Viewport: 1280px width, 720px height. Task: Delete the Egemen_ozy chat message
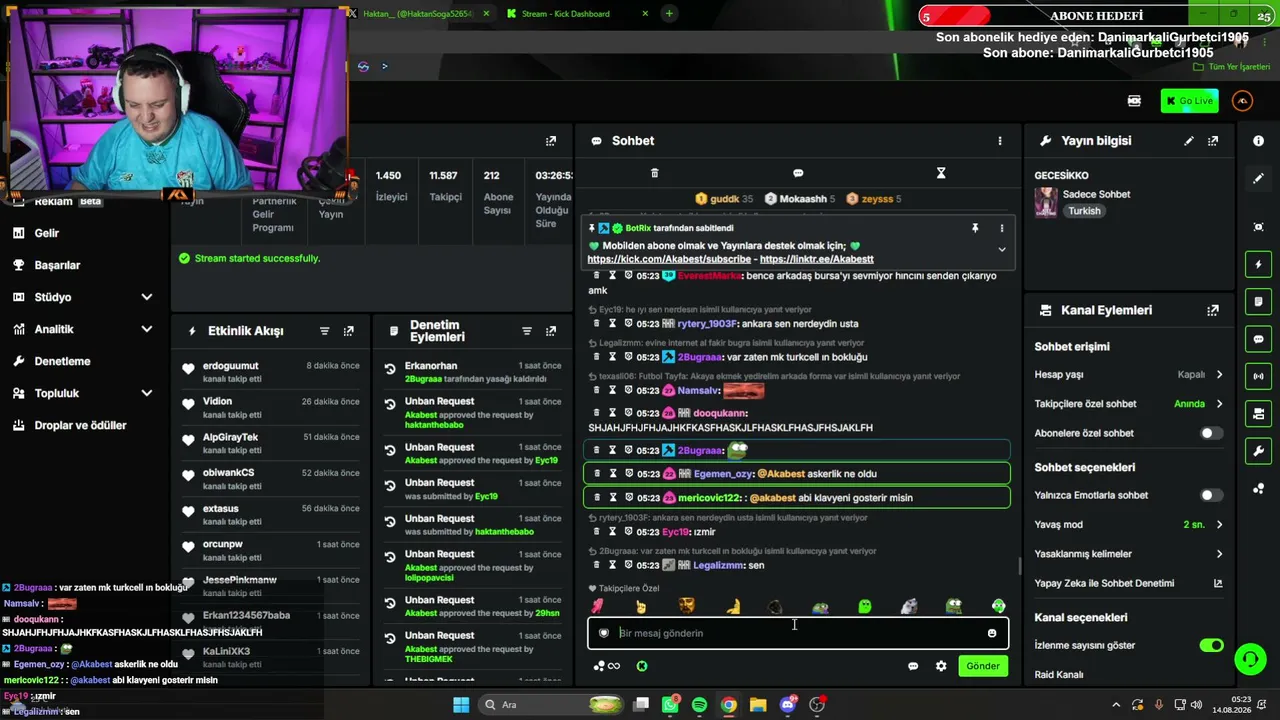597,474
